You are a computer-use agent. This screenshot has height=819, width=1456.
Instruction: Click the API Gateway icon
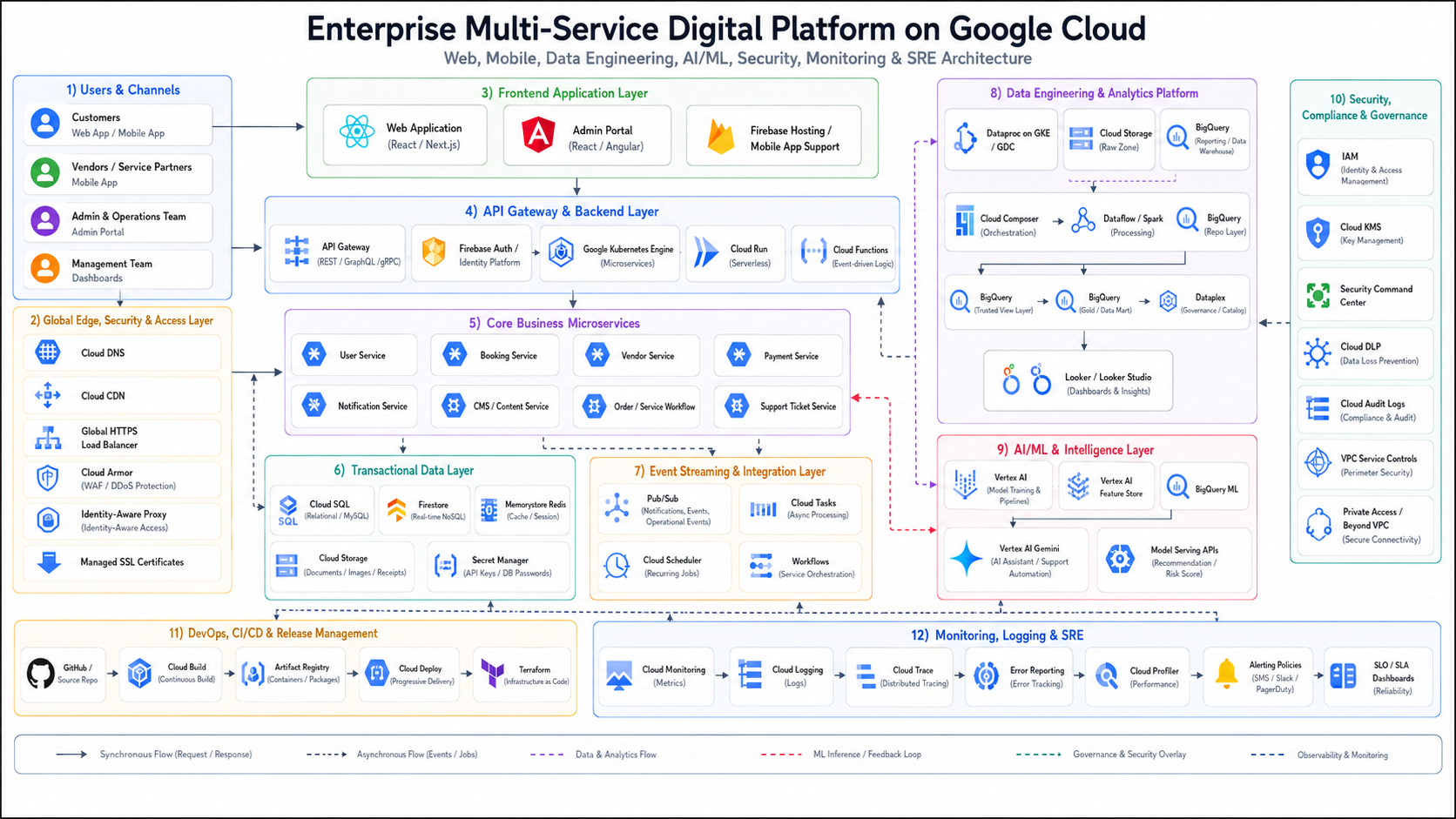[296, 252]
